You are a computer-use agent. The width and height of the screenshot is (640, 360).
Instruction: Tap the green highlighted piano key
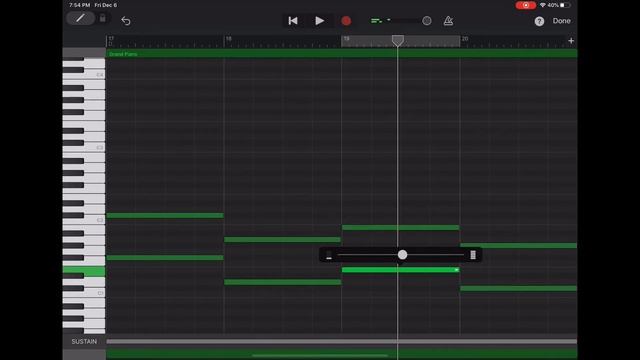pyautogui.click(x=84, y=271)
